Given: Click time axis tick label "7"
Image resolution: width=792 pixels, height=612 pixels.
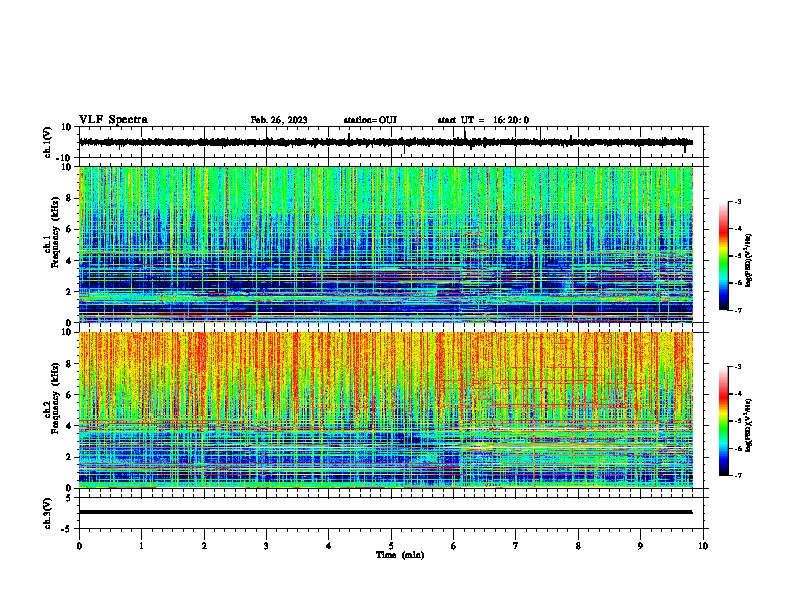Looking at the screenshot, I should coord(516,546).
